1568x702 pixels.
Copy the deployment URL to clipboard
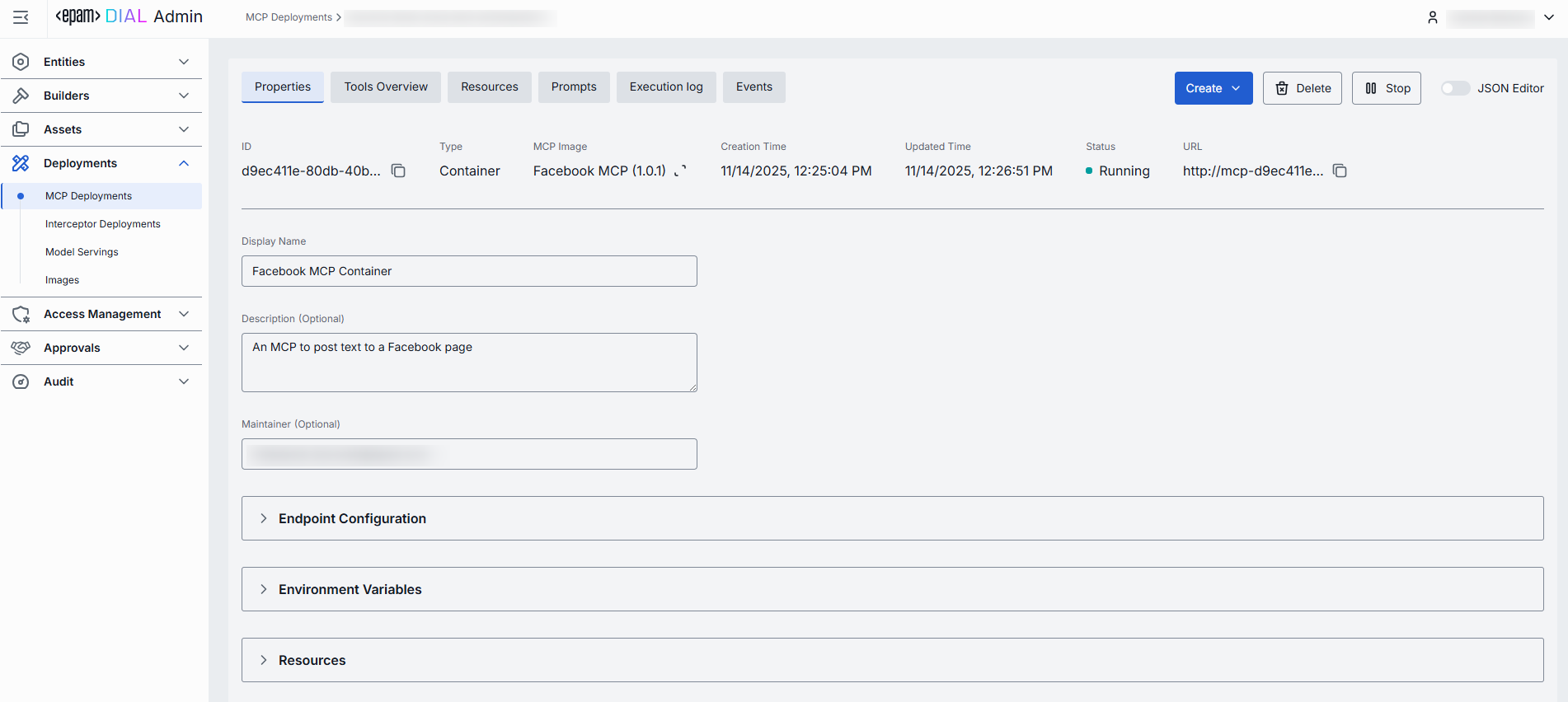tap(1340, 171)
